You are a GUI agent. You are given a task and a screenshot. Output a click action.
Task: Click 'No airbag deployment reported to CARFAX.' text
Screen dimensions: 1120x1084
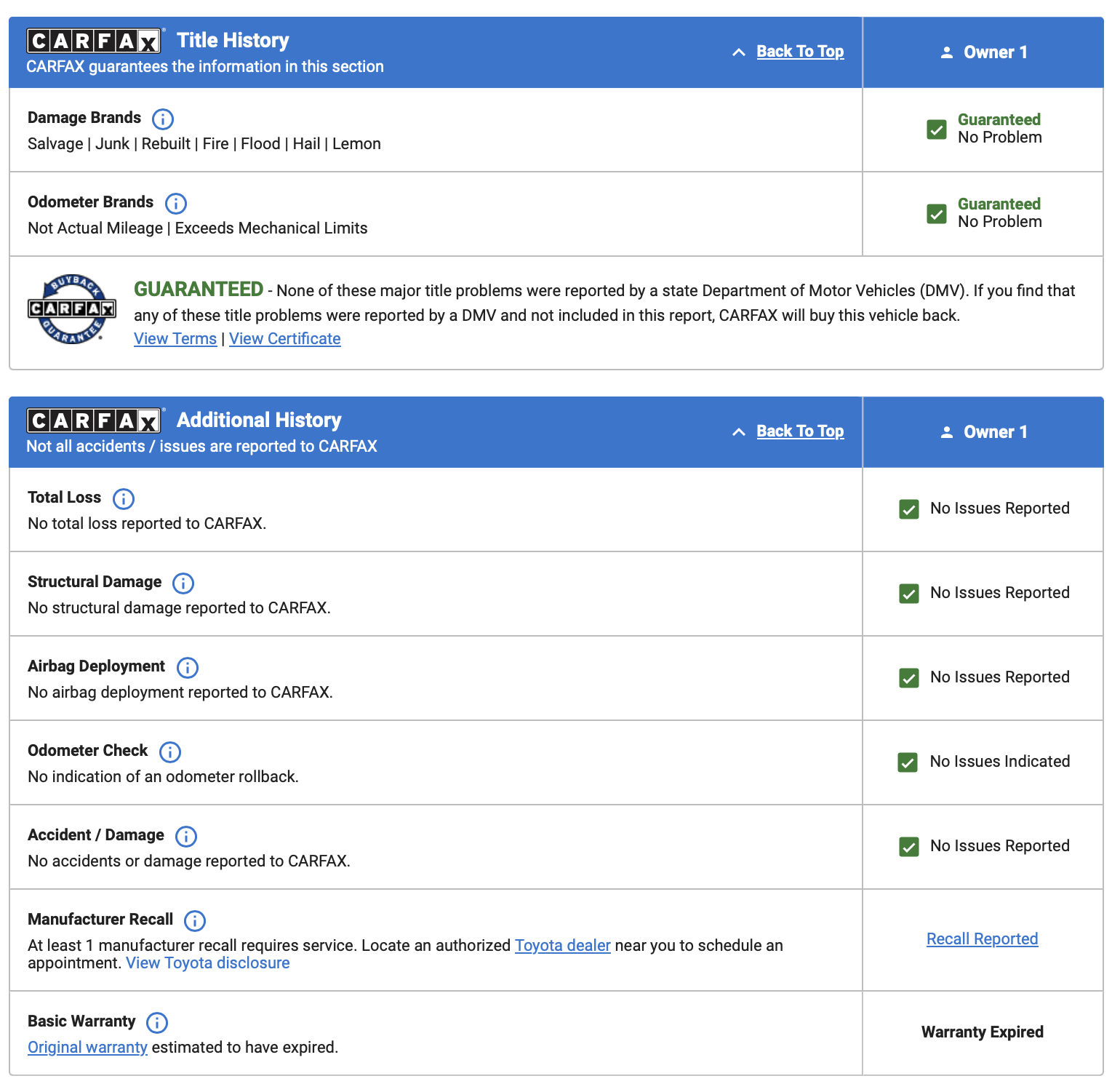180,693
